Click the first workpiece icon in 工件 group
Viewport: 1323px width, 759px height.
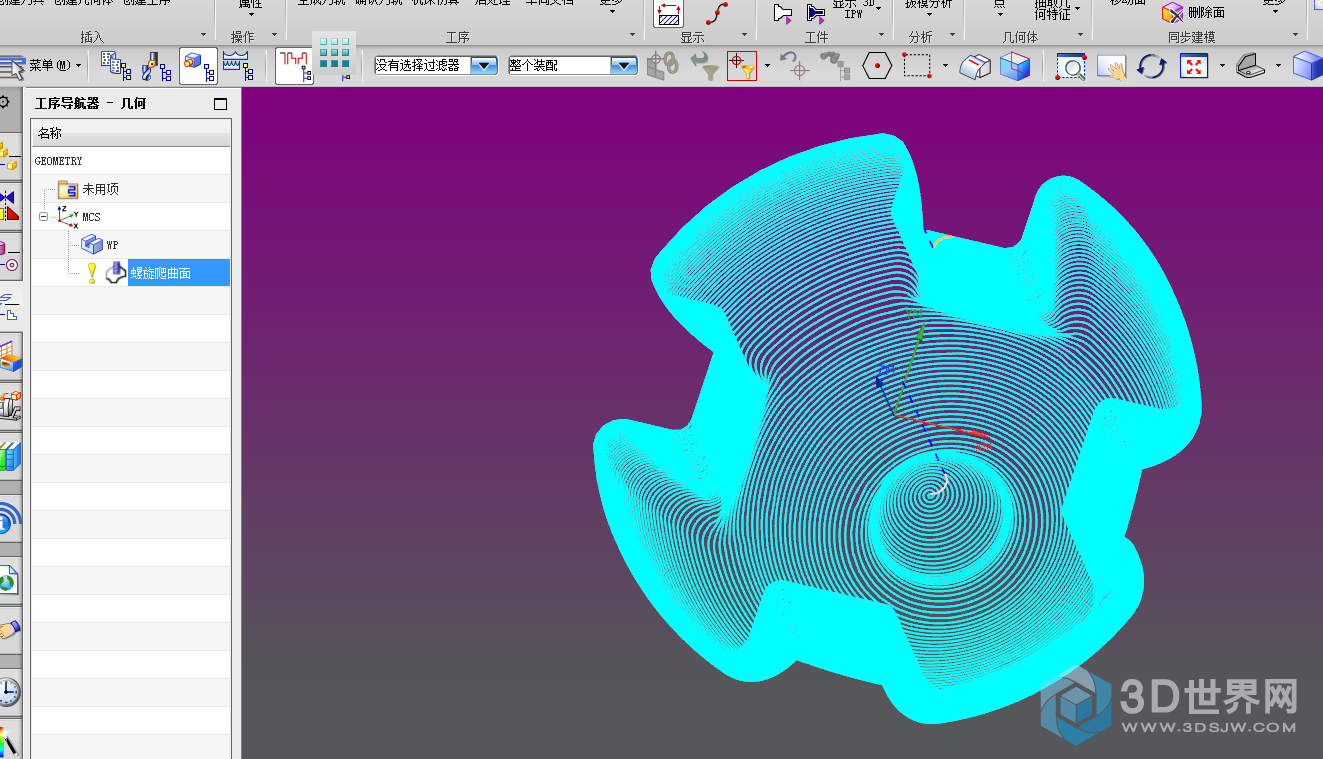783,13
